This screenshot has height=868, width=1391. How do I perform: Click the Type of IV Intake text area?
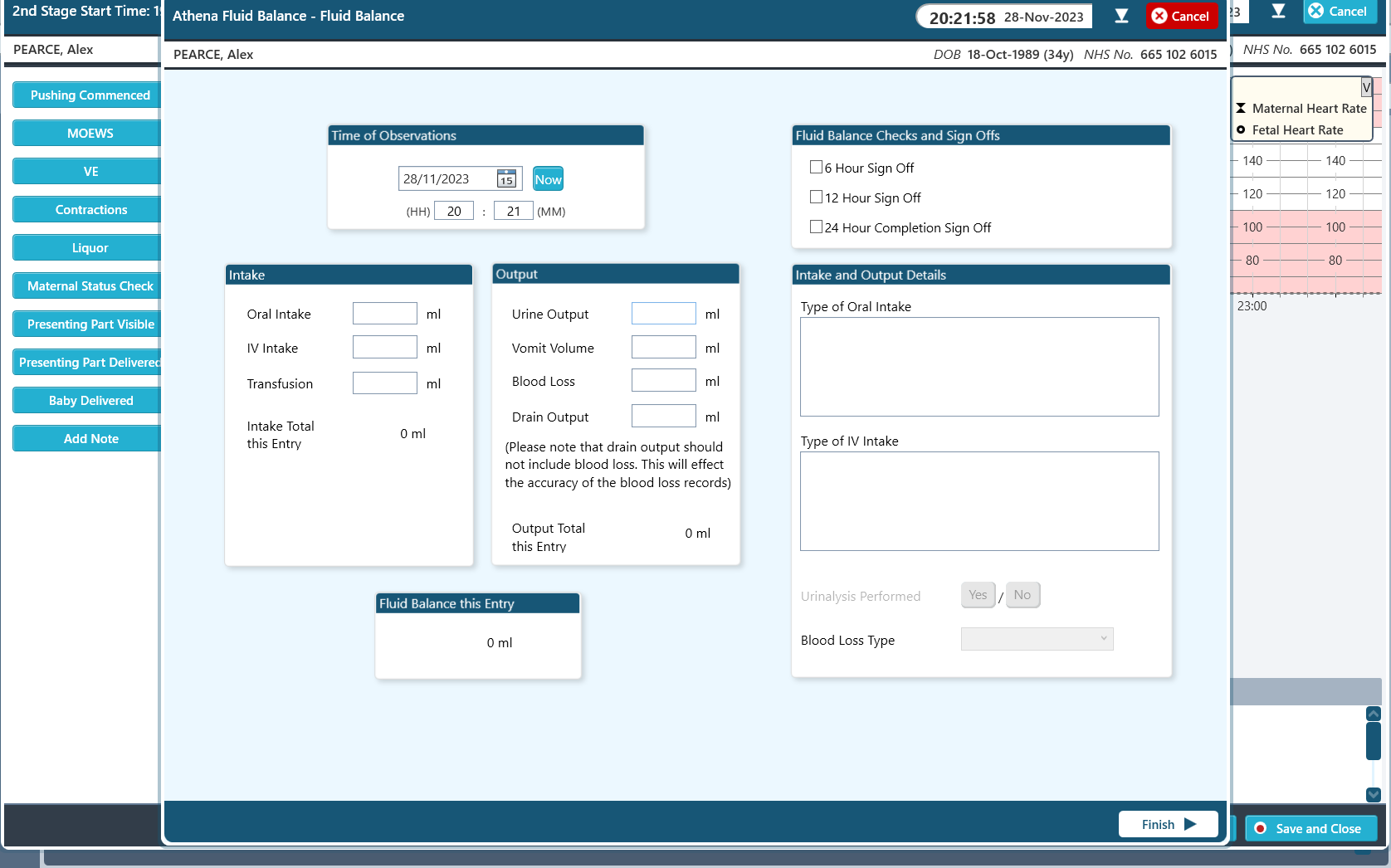coord(979,501)
